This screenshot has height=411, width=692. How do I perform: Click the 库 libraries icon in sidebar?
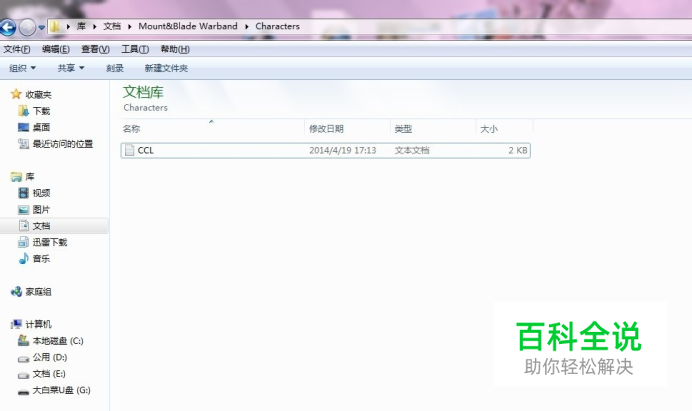pyautogui.click(x=16, y=177)
